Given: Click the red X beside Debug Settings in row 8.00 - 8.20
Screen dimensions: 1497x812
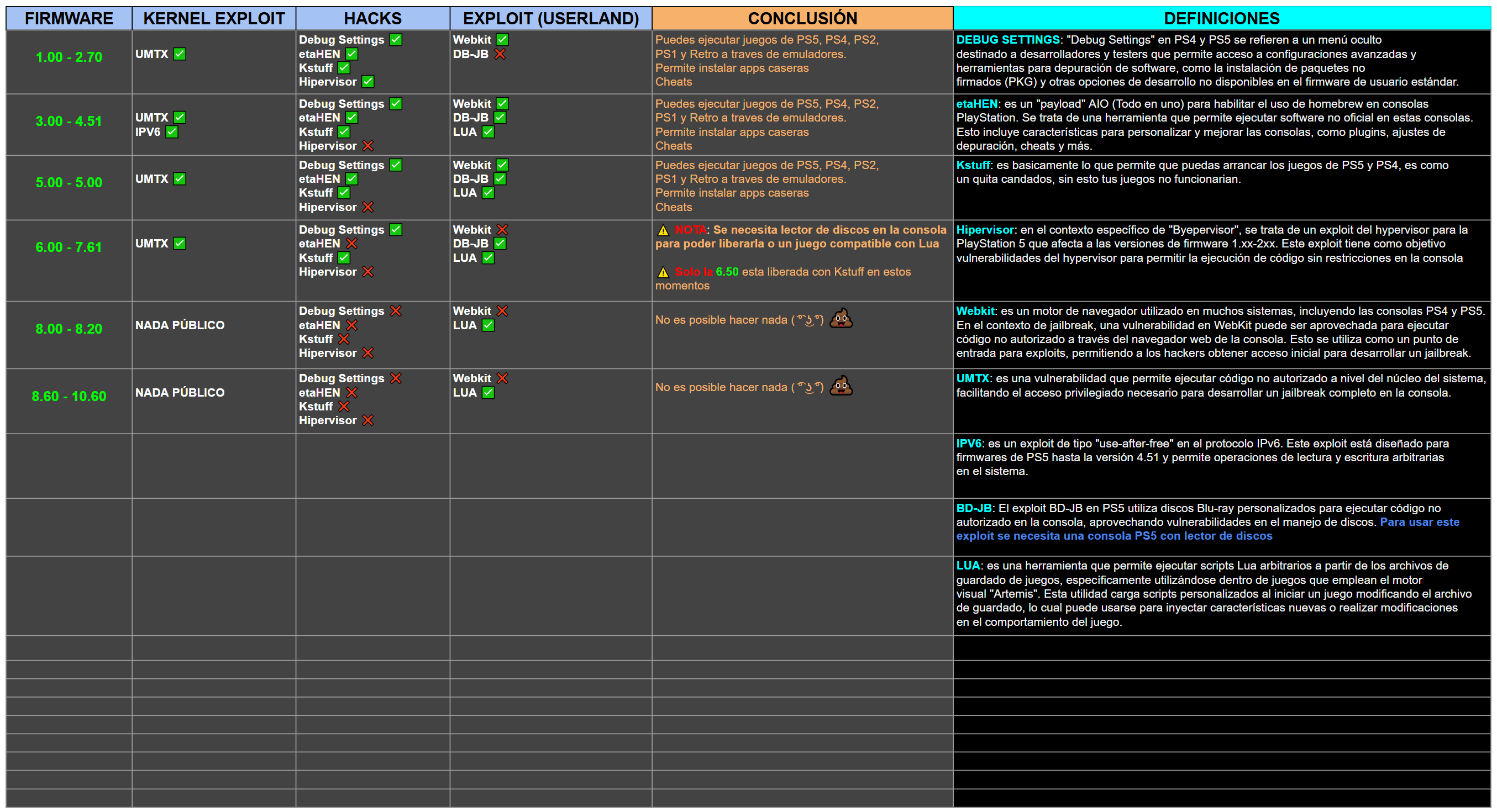Looking at the screenshot, I should pyautogui.click(x=396, y=311).
